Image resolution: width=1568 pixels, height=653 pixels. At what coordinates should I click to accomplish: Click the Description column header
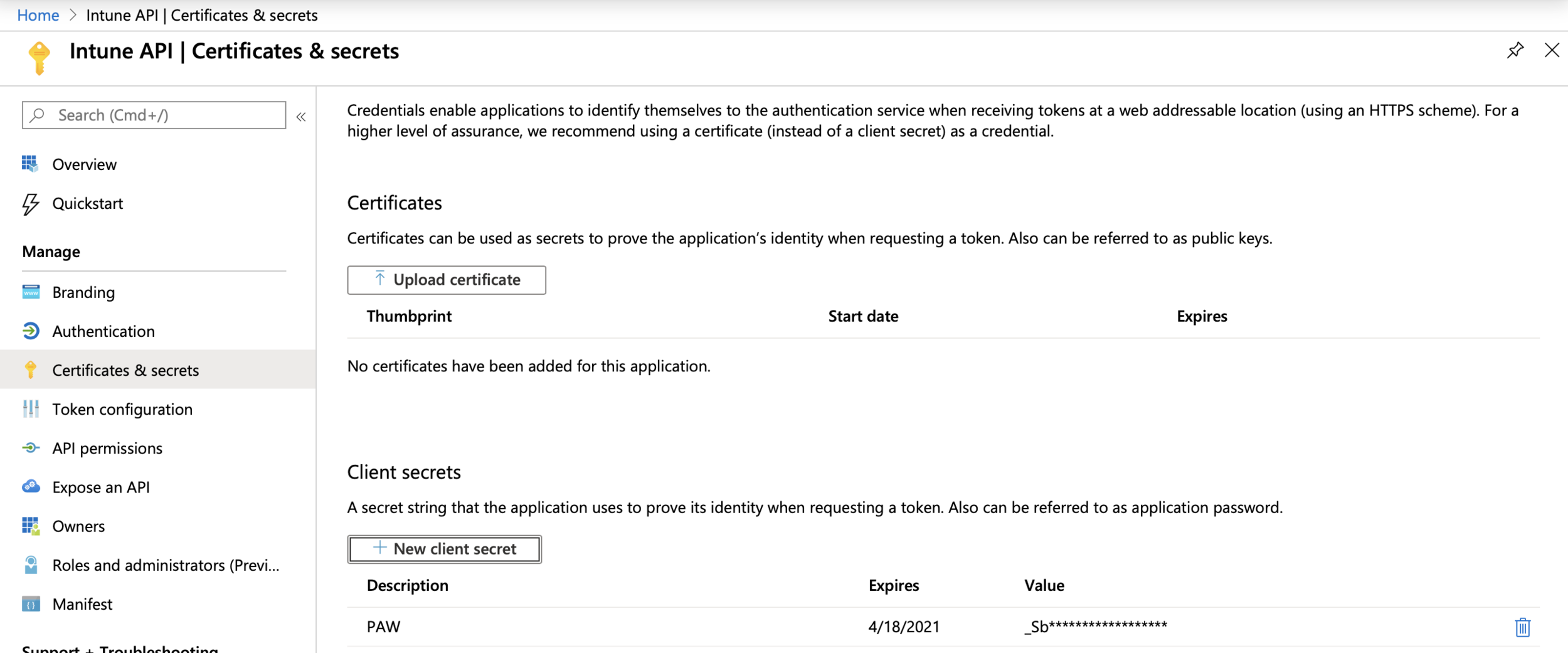[408, 585]
